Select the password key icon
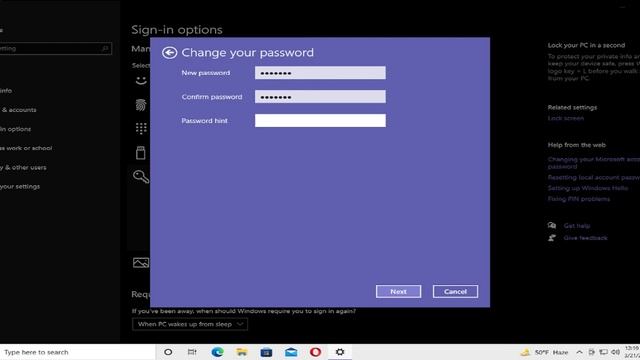This screenshot has width=640, height=360. pyautogui.click(x=141, y=176)
